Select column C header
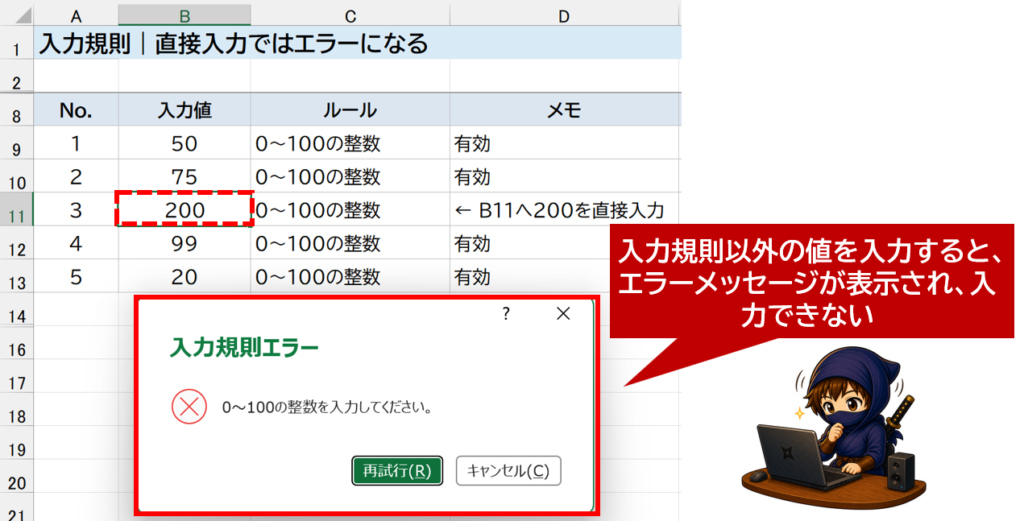The width and height of the screenshot is (1024, 521). 350,16
